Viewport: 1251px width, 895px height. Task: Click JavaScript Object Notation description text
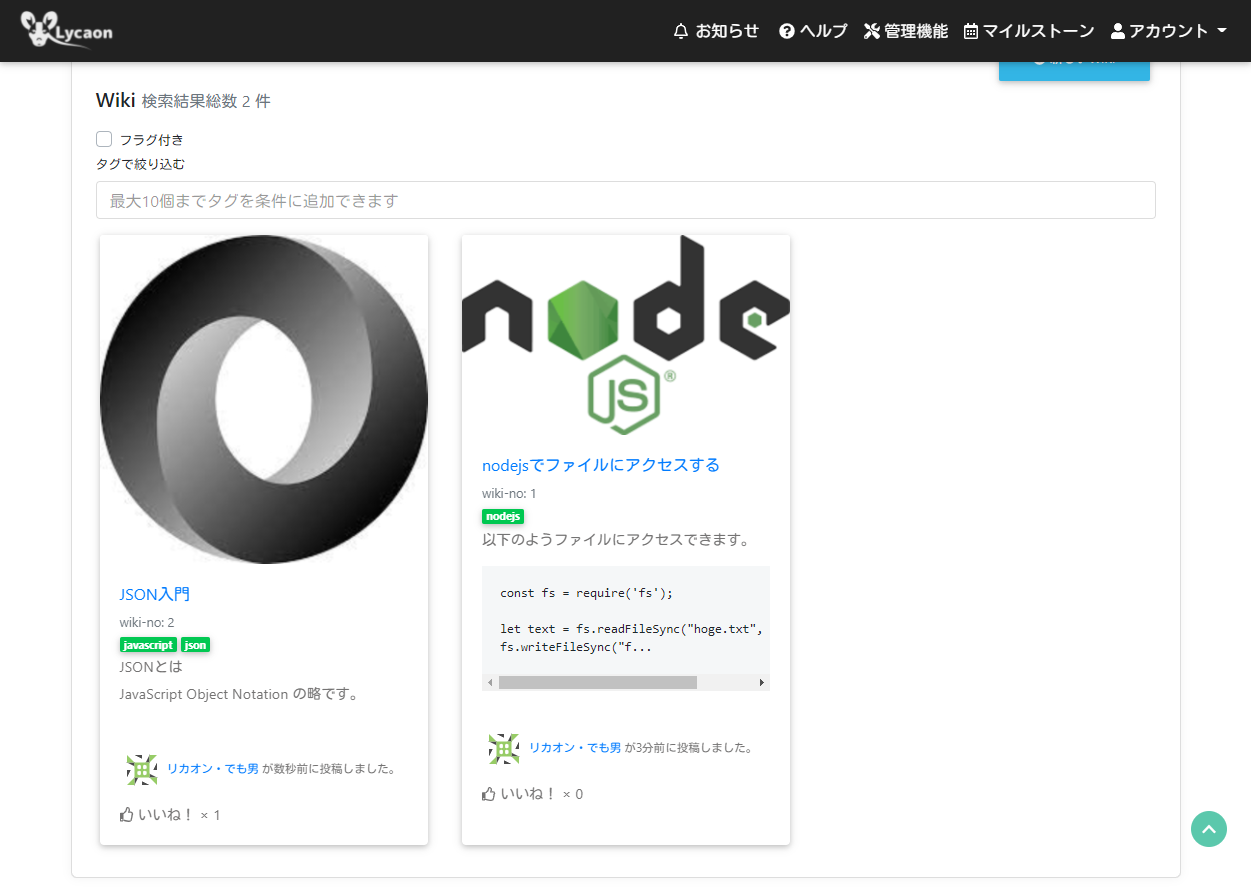[239, 694]
